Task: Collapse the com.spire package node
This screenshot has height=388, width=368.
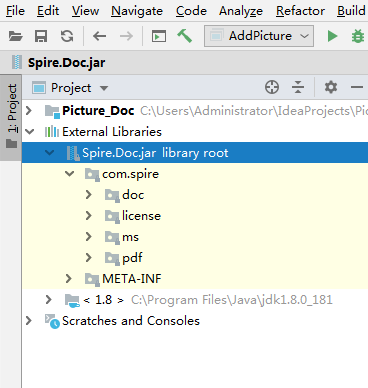Action: click(x=70, y=174)
